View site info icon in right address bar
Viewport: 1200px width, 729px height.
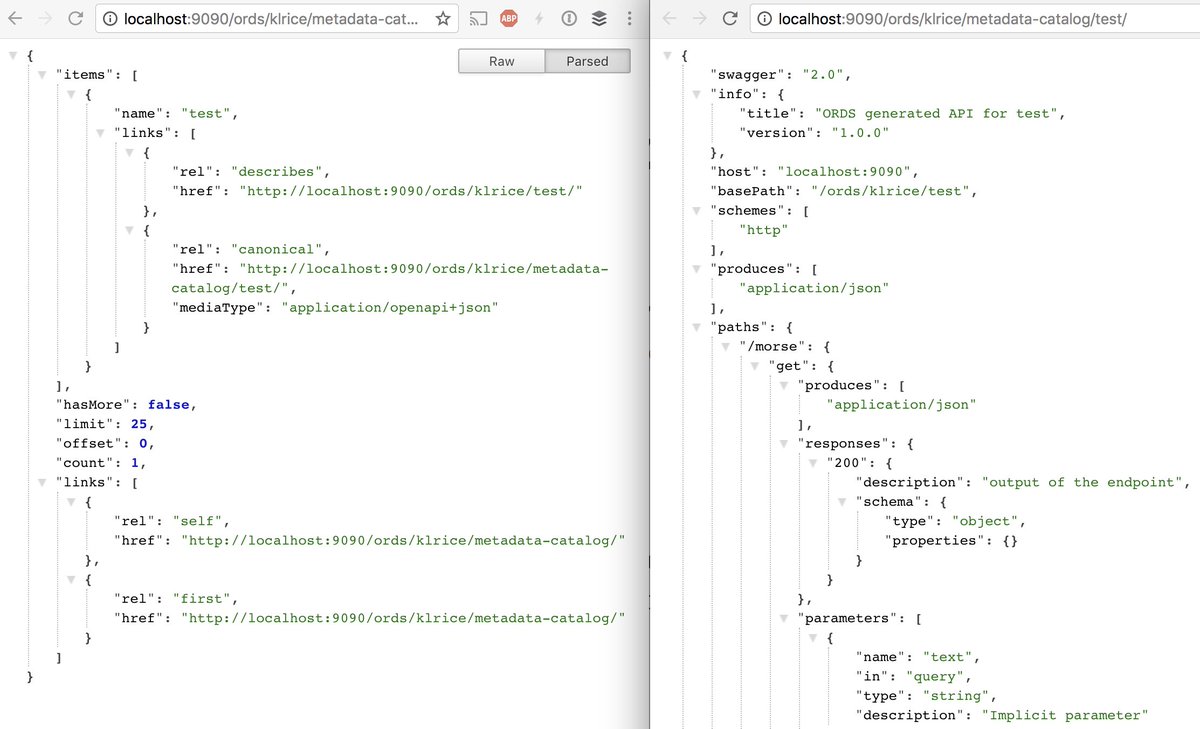pyautogui.click(x=765, y=18)
